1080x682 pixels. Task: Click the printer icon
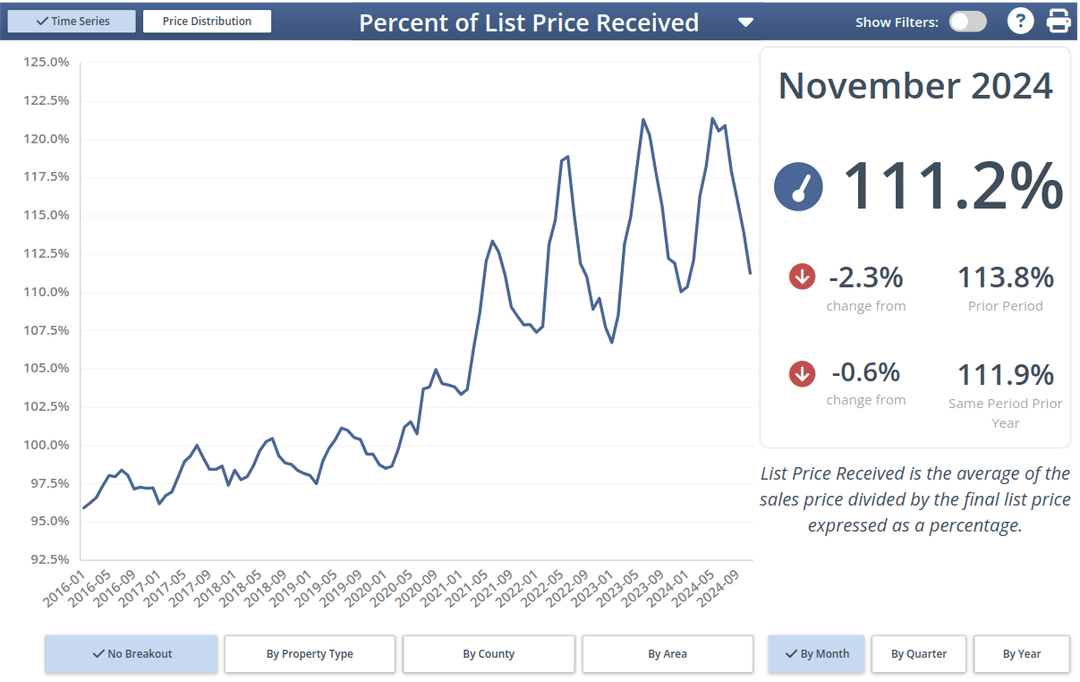point(1058,21)
